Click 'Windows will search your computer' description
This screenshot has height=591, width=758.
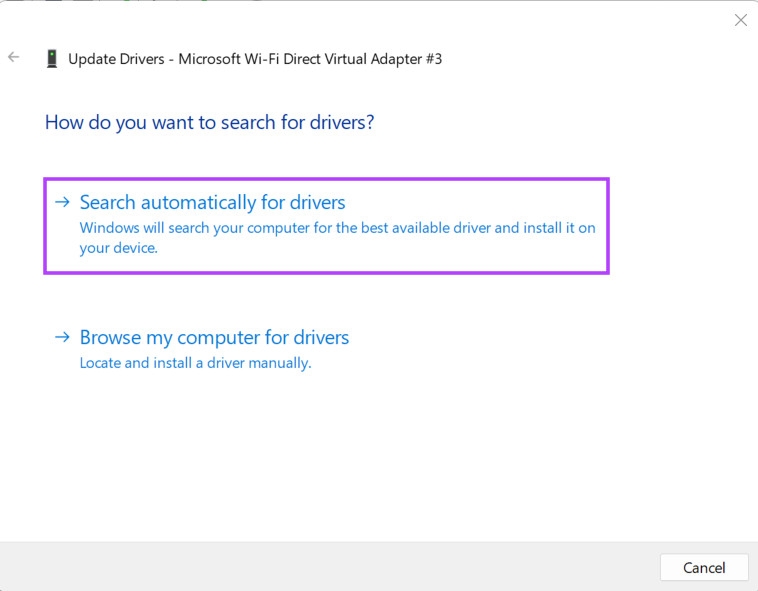(337, 237)
